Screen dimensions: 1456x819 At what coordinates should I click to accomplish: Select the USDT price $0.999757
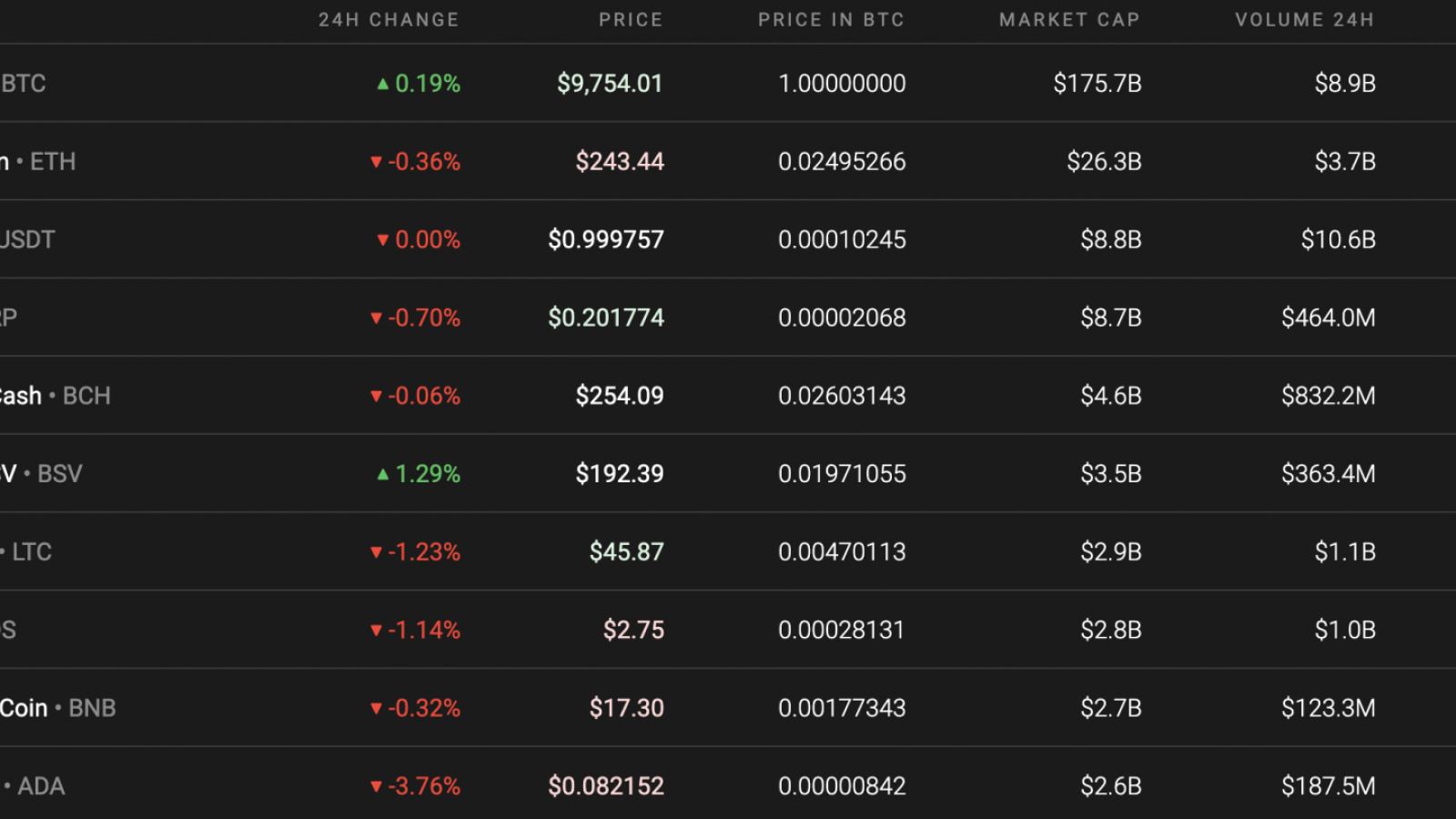(x=606, y=240)
